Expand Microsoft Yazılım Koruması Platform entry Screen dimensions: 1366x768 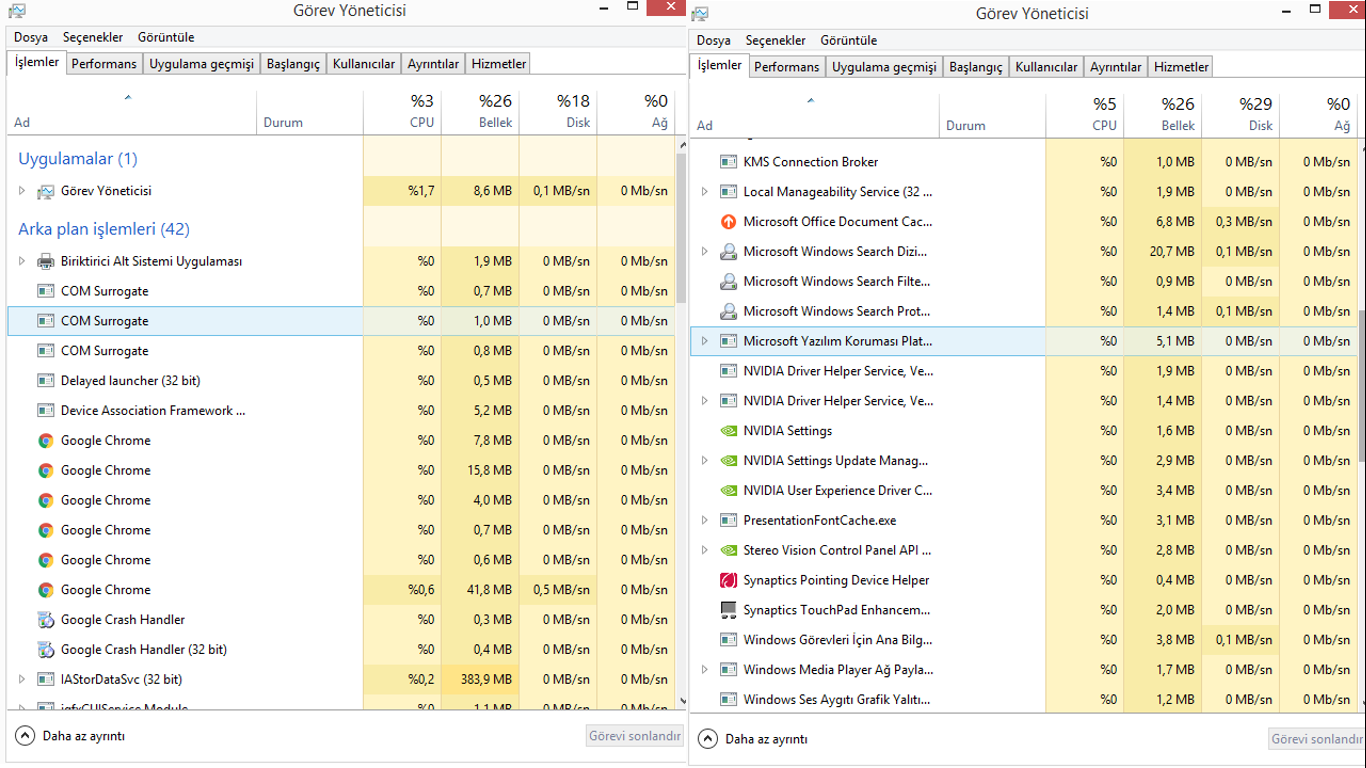coord(704,341)
